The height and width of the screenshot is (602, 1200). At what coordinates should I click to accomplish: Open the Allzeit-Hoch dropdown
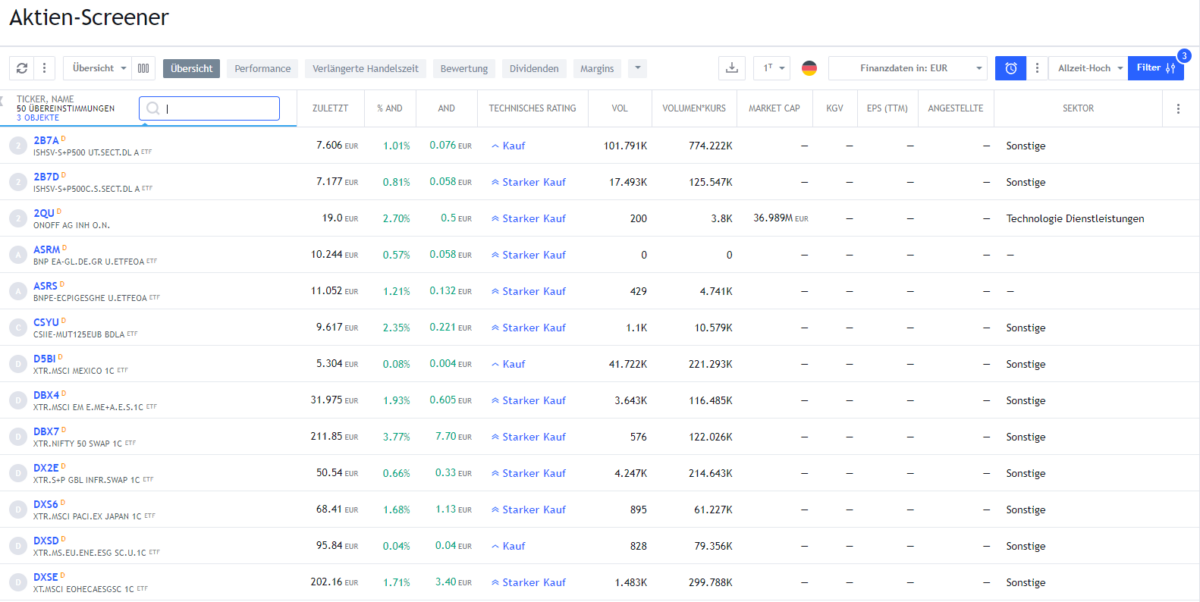[x=1089, y=68]
